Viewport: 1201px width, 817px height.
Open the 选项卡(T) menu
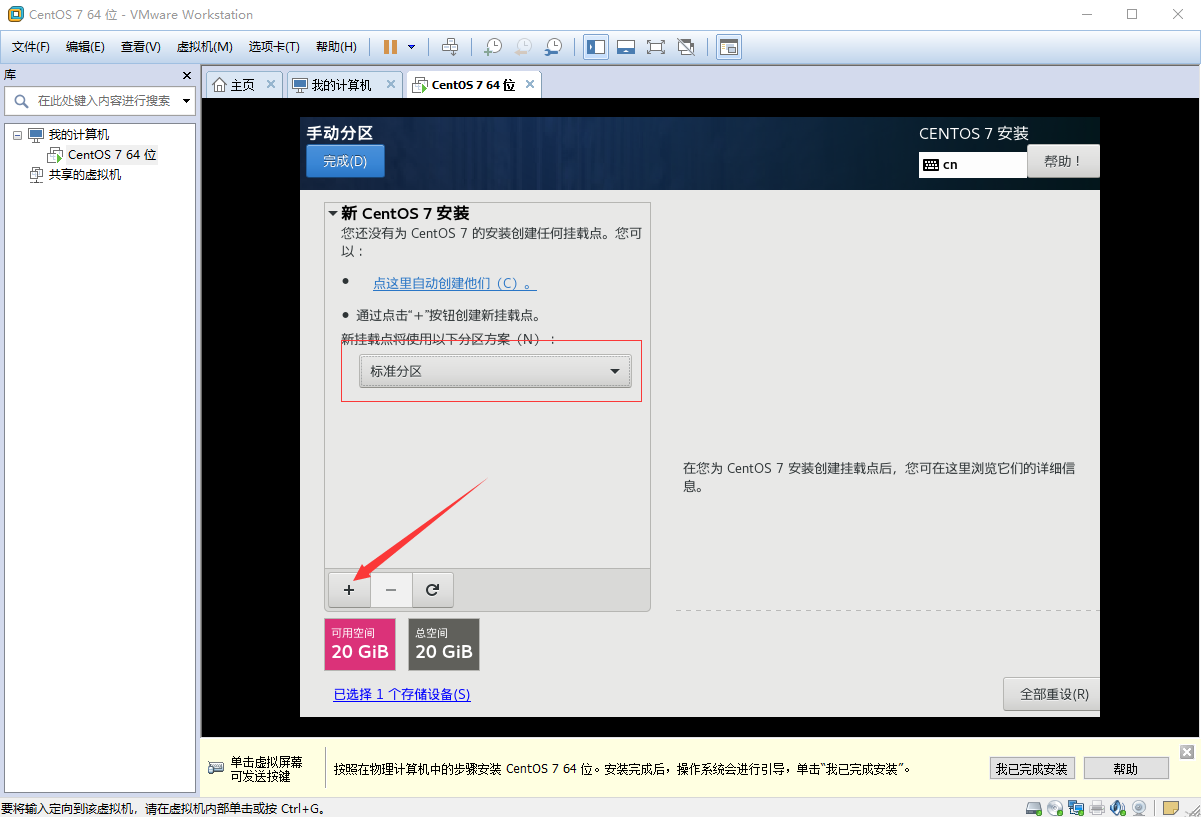274,47
